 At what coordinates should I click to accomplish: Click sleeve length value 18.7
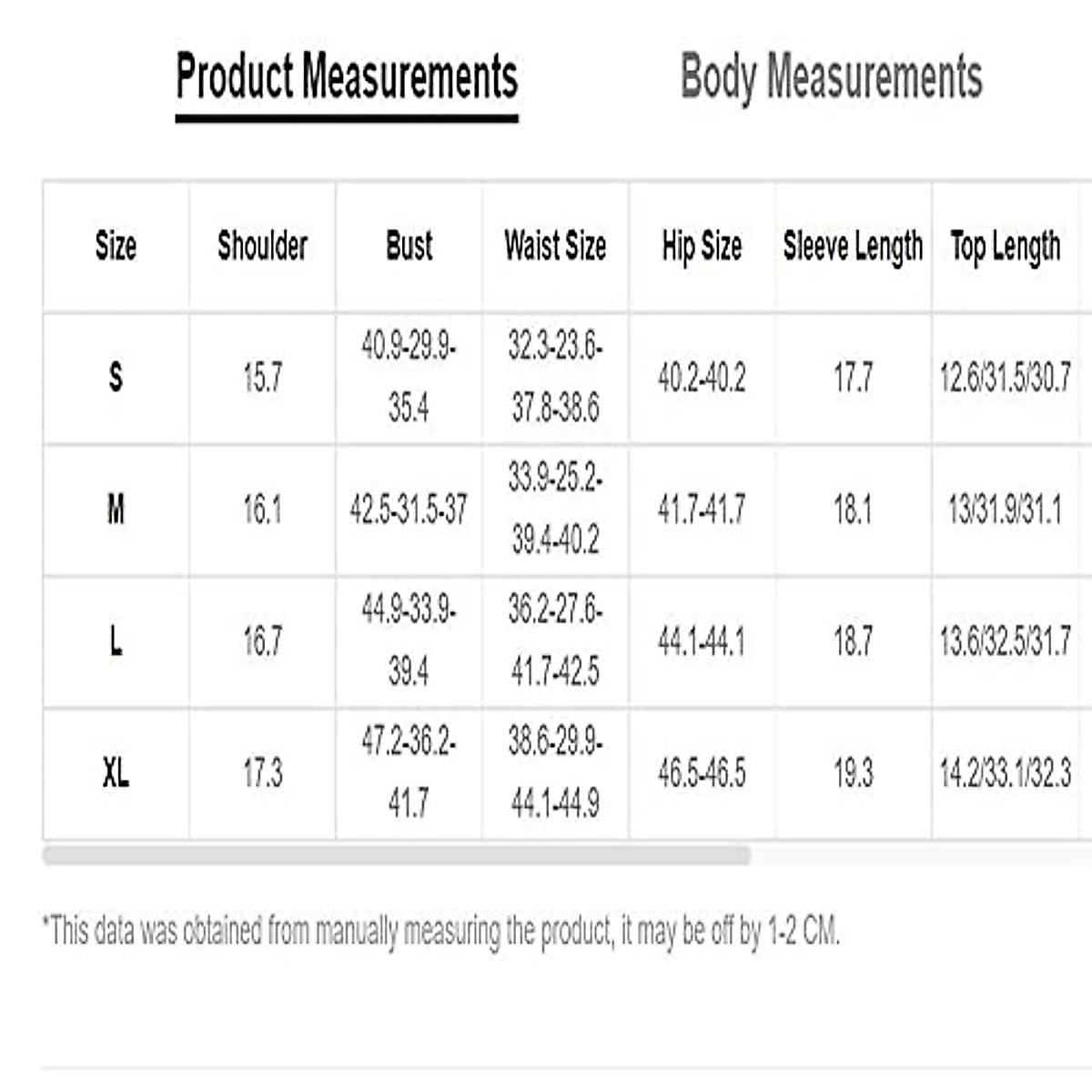tap(853, 642)
